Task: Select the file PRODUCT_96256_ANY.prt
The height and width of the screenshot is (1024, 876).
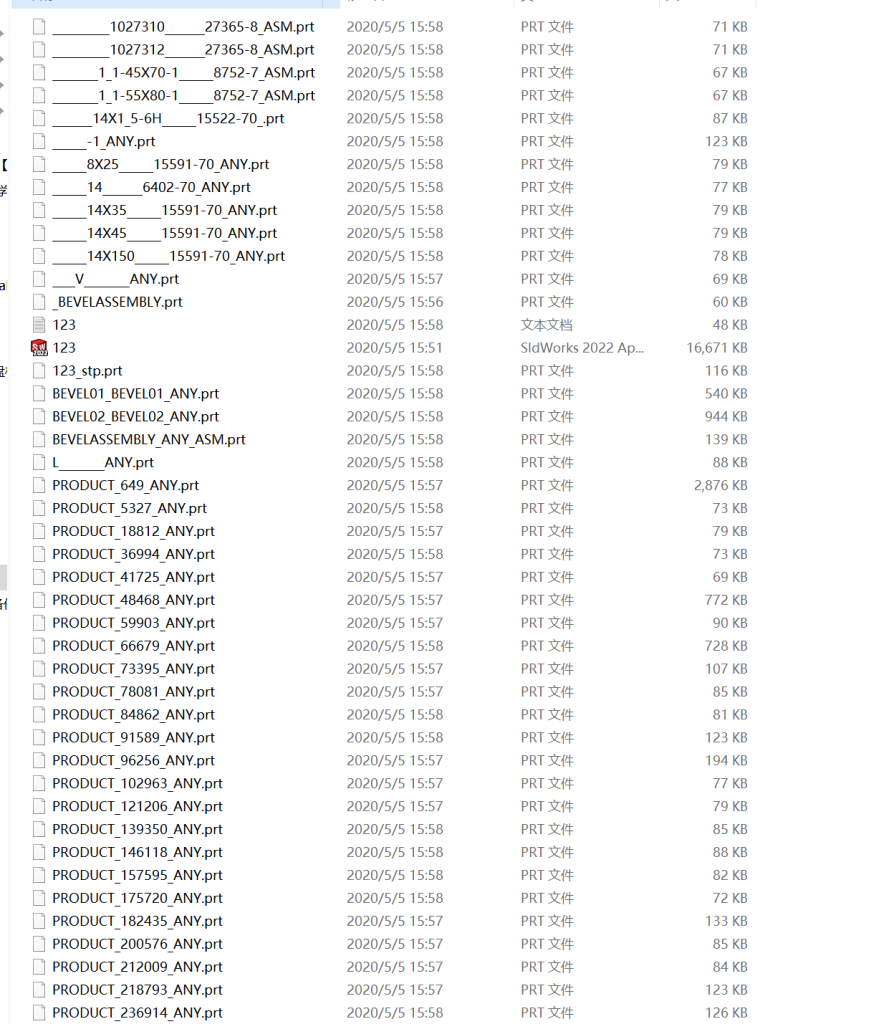Action: [x=133, y=760]
